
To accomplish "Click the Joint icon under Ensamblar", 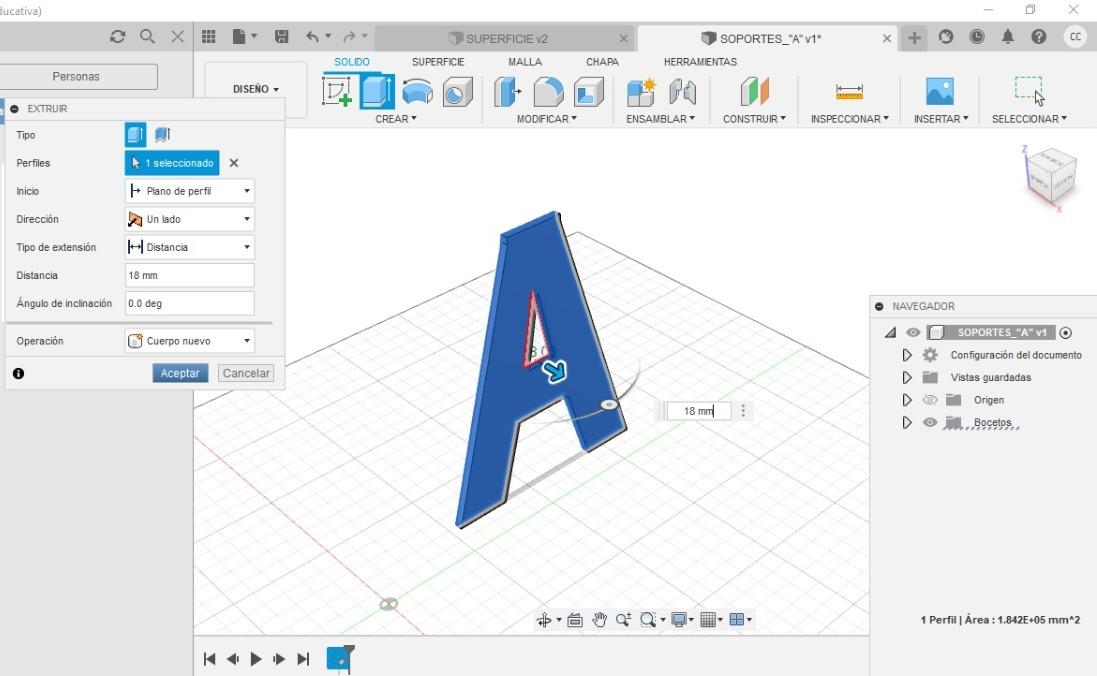I will [x=683, y=92].
